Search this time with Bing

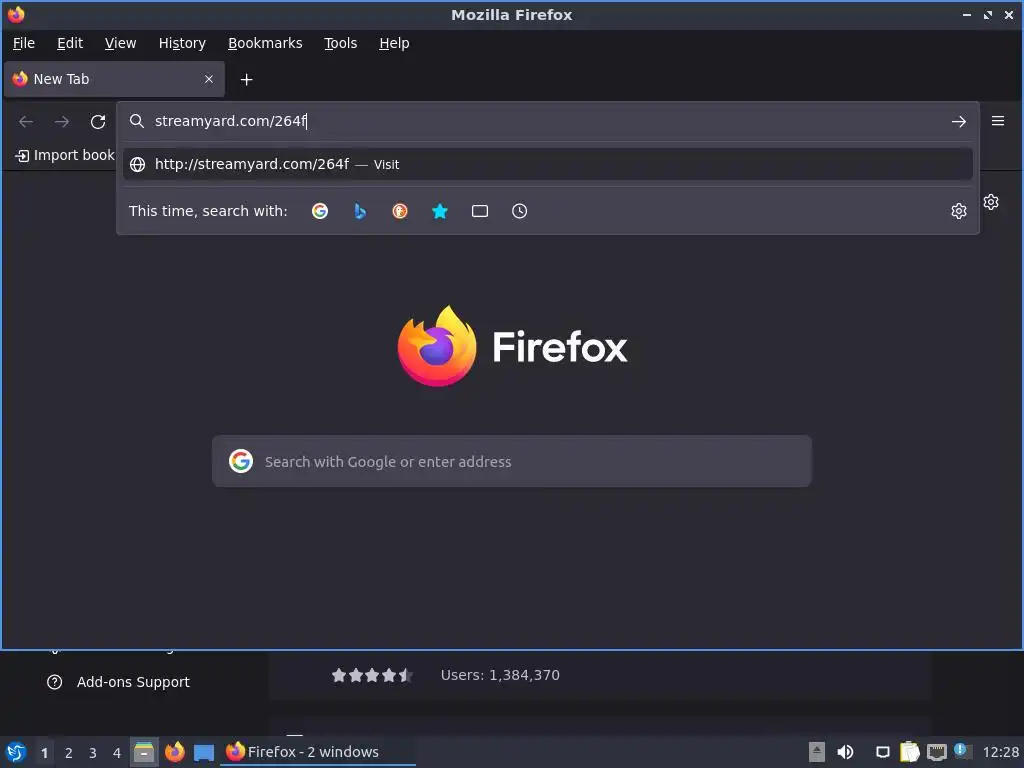(360, 211)
